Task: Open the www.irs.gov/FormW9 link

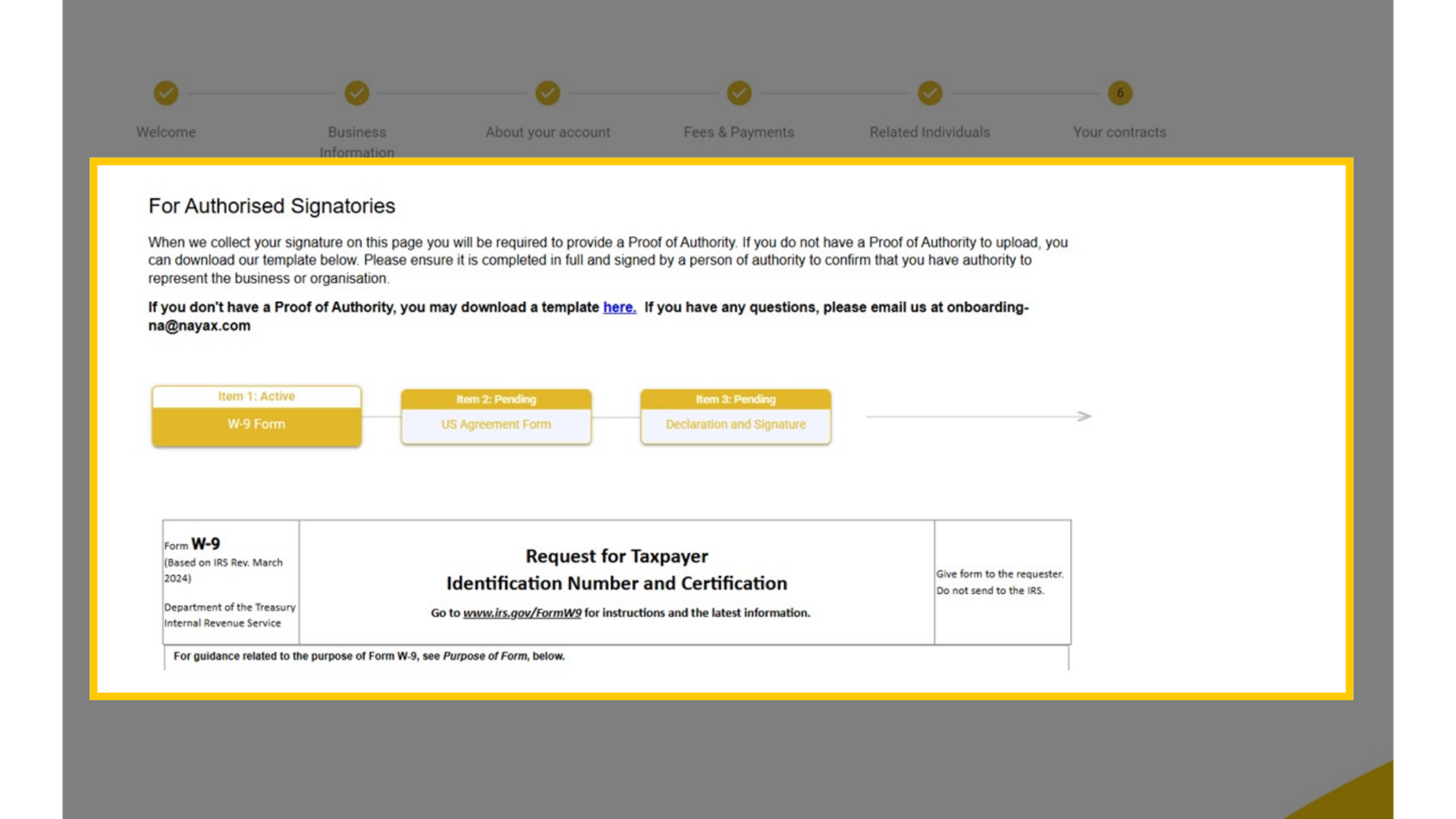Action: click(x=522, y=613)
